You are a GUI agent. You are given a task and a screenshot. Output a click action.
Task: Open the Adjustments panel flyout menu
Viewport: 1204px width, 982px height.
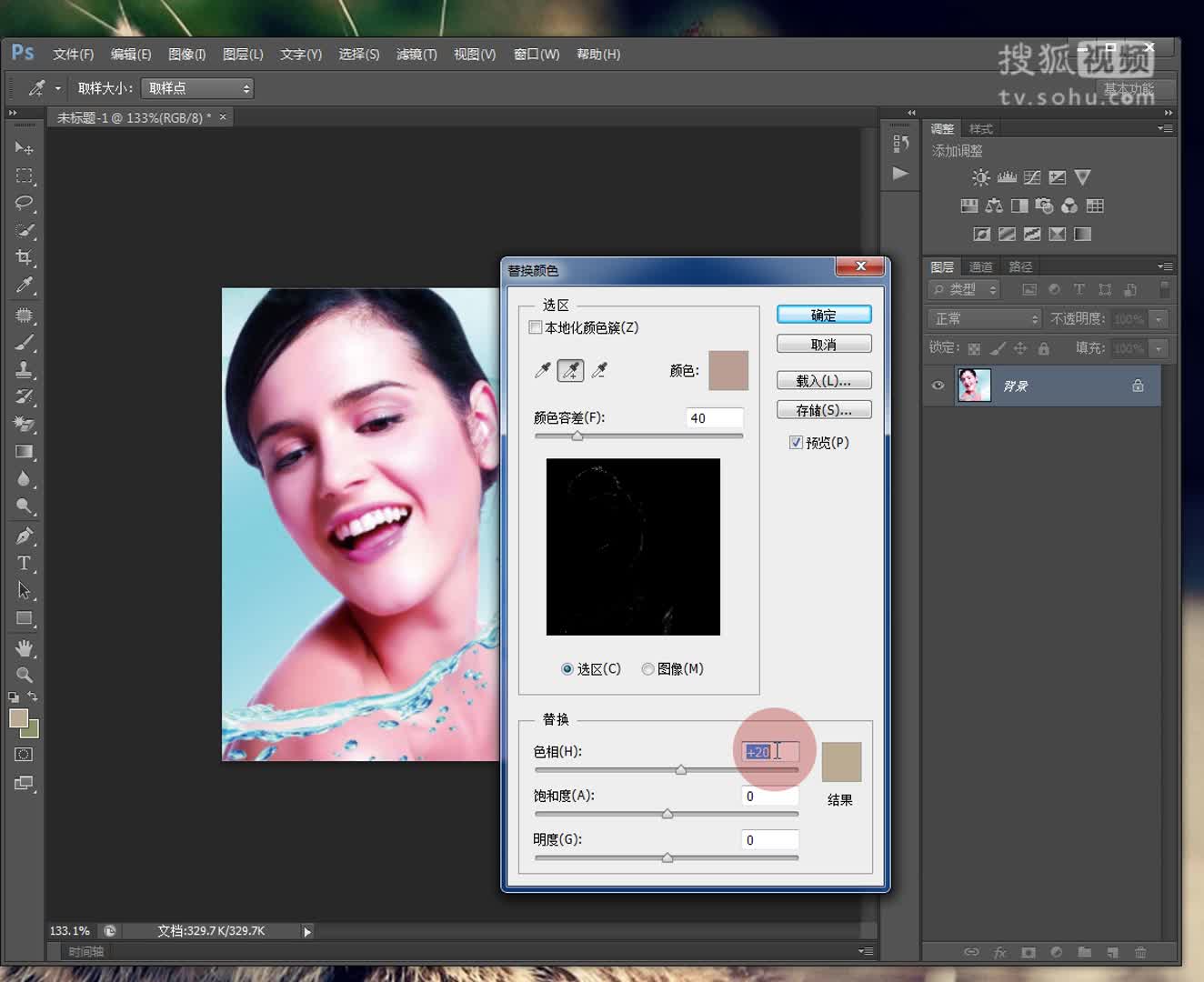click(1165, 129)
